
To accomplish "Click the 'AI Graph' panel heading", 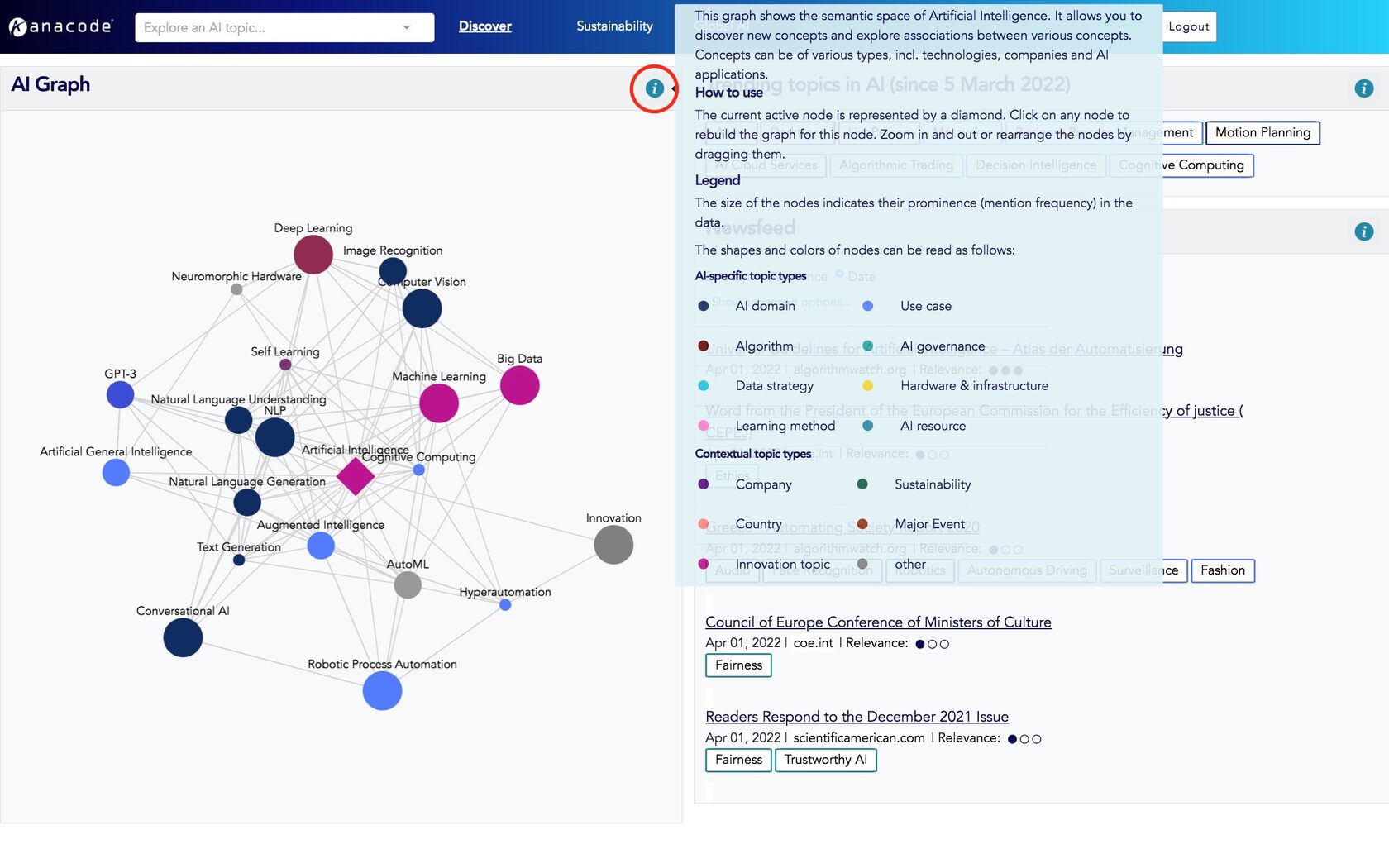I will tap(50, 84).
